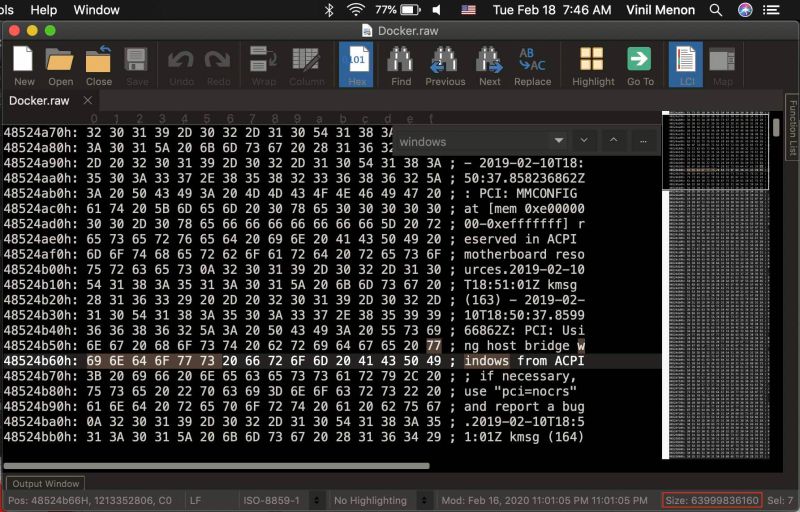This screenshot has width=800, height=512.
Task: Click the Sel: status entry
Action: 781,501
